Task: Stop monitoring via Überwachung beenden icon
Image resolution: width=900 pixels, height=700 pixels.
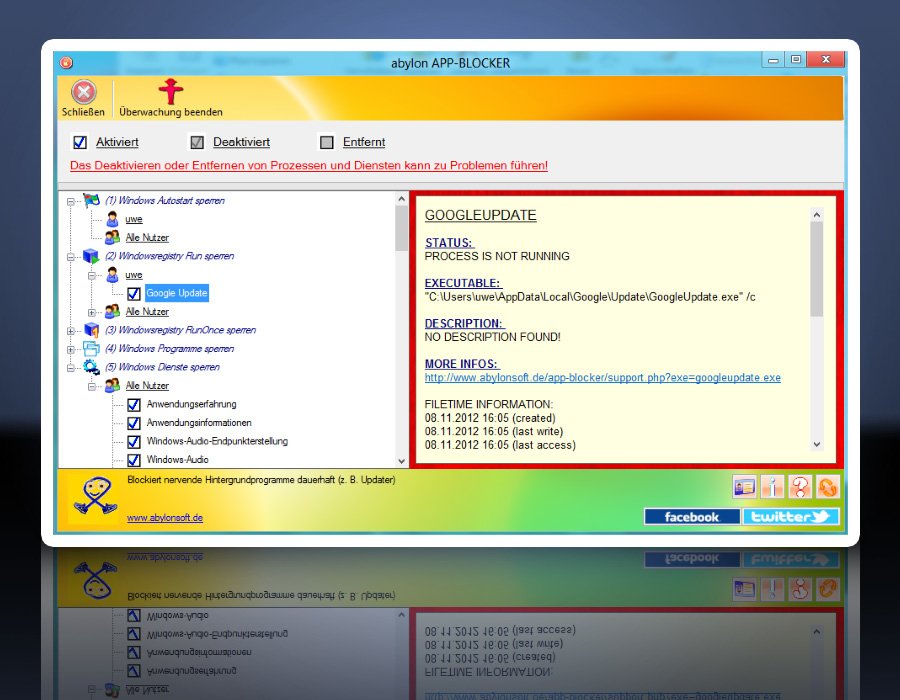Action: tap(170, 91)
